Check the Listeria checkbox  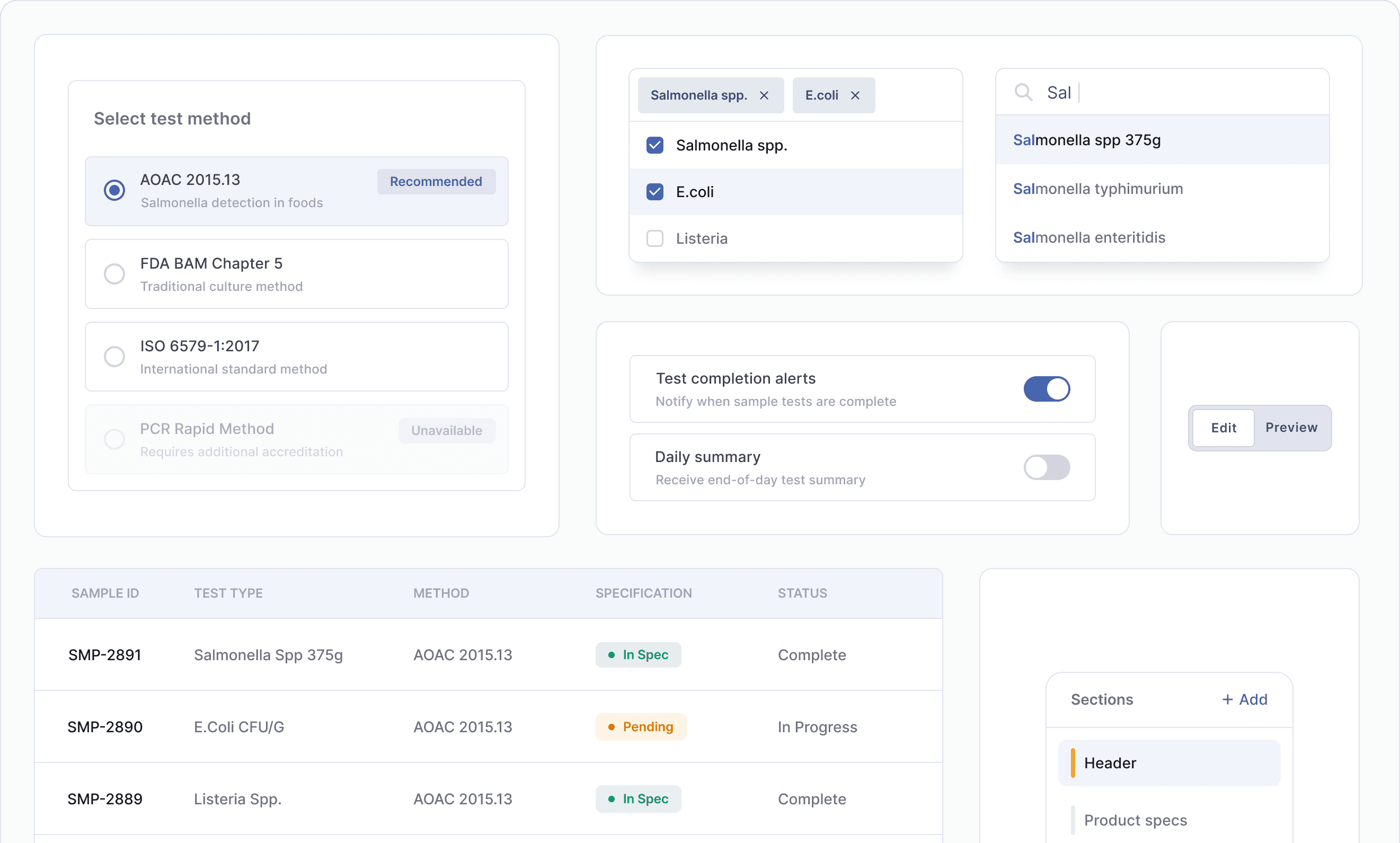pyautogui.click(x=655, y=238)
